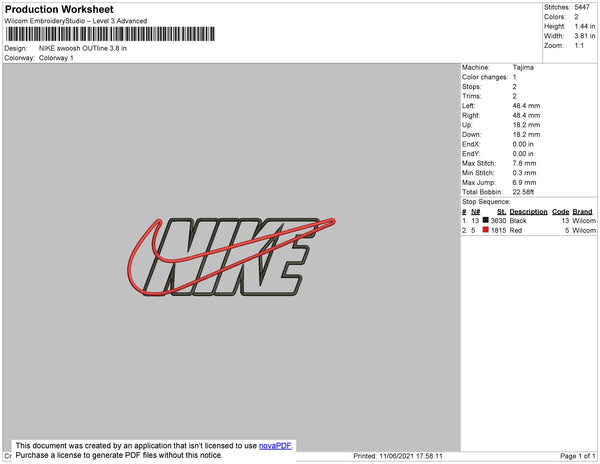Screen dimensions: 600x464
Task: Select the 'Colorway 1' value
Action: click(56, 58)
